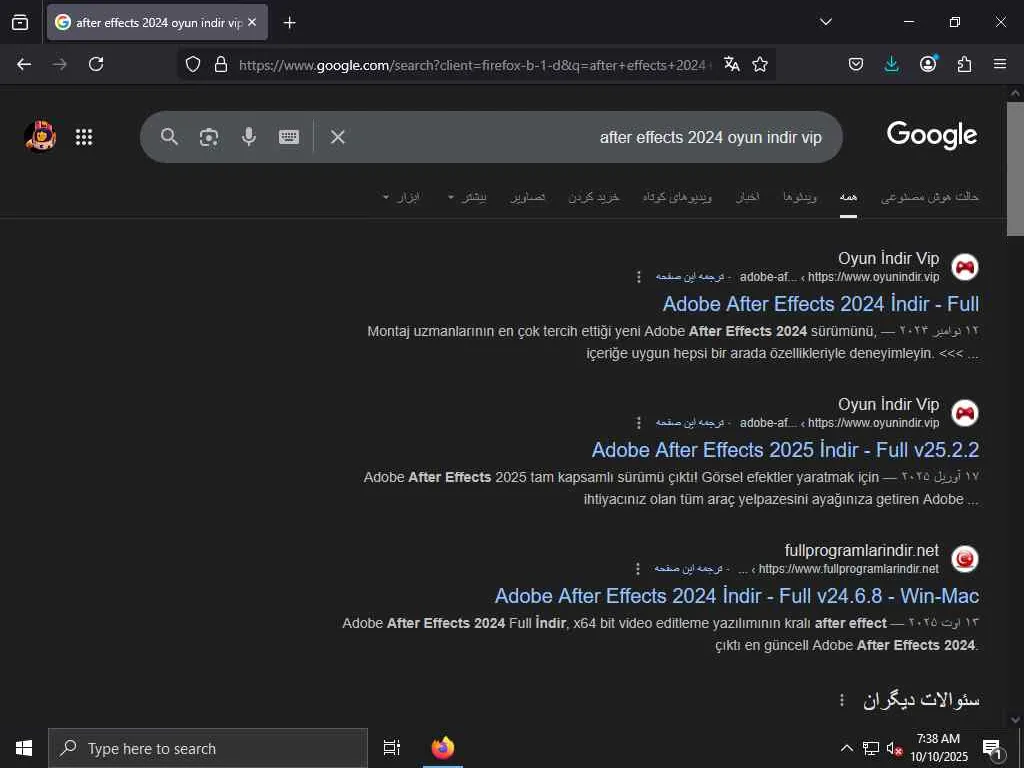Switch to Shopping tab (خرید کردن)
This screenshot has width=1024, height=768.
tap(593, 197)
